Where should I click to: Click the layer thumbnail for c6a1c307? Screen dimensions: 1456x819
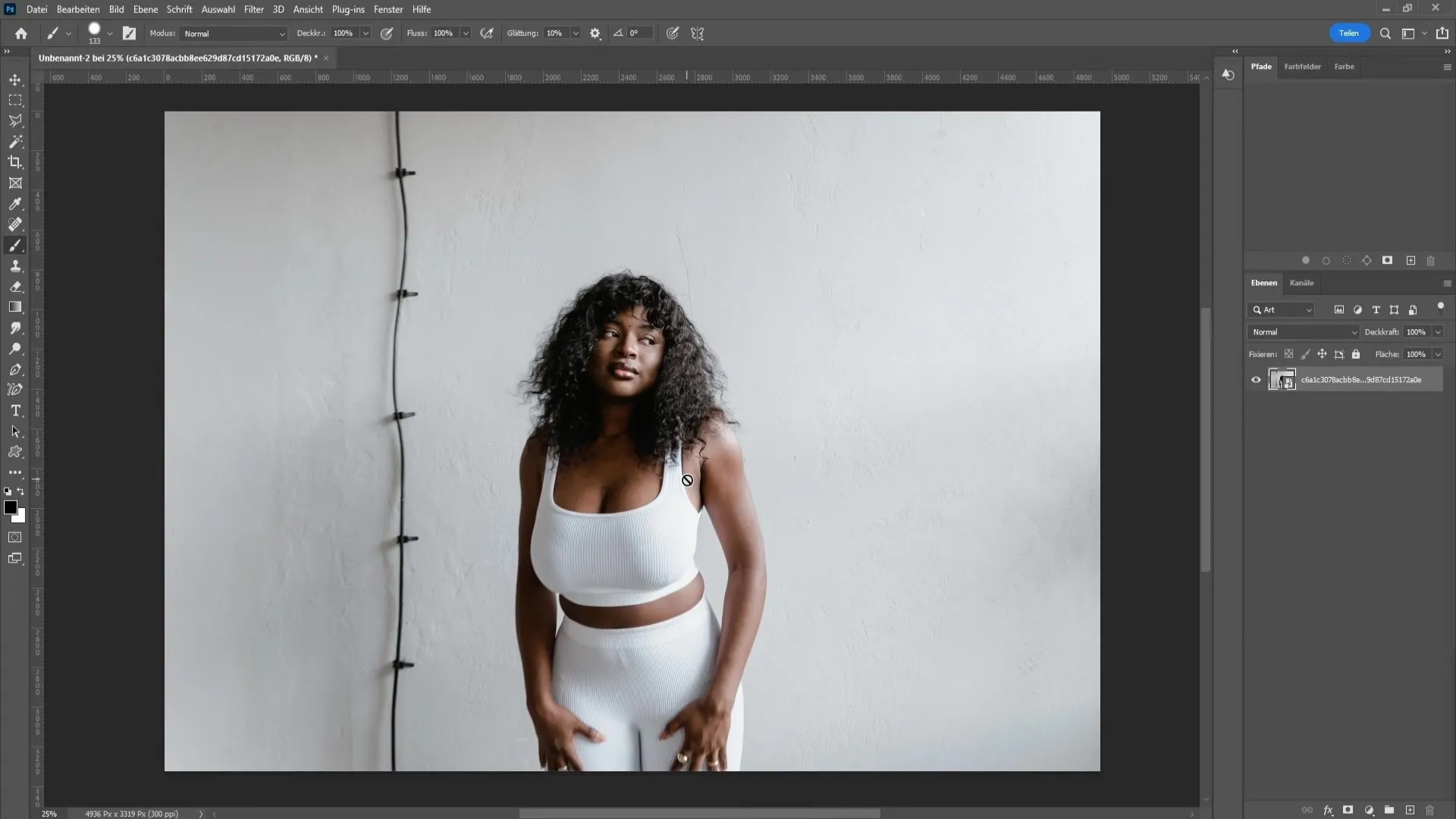point(1283,378)
